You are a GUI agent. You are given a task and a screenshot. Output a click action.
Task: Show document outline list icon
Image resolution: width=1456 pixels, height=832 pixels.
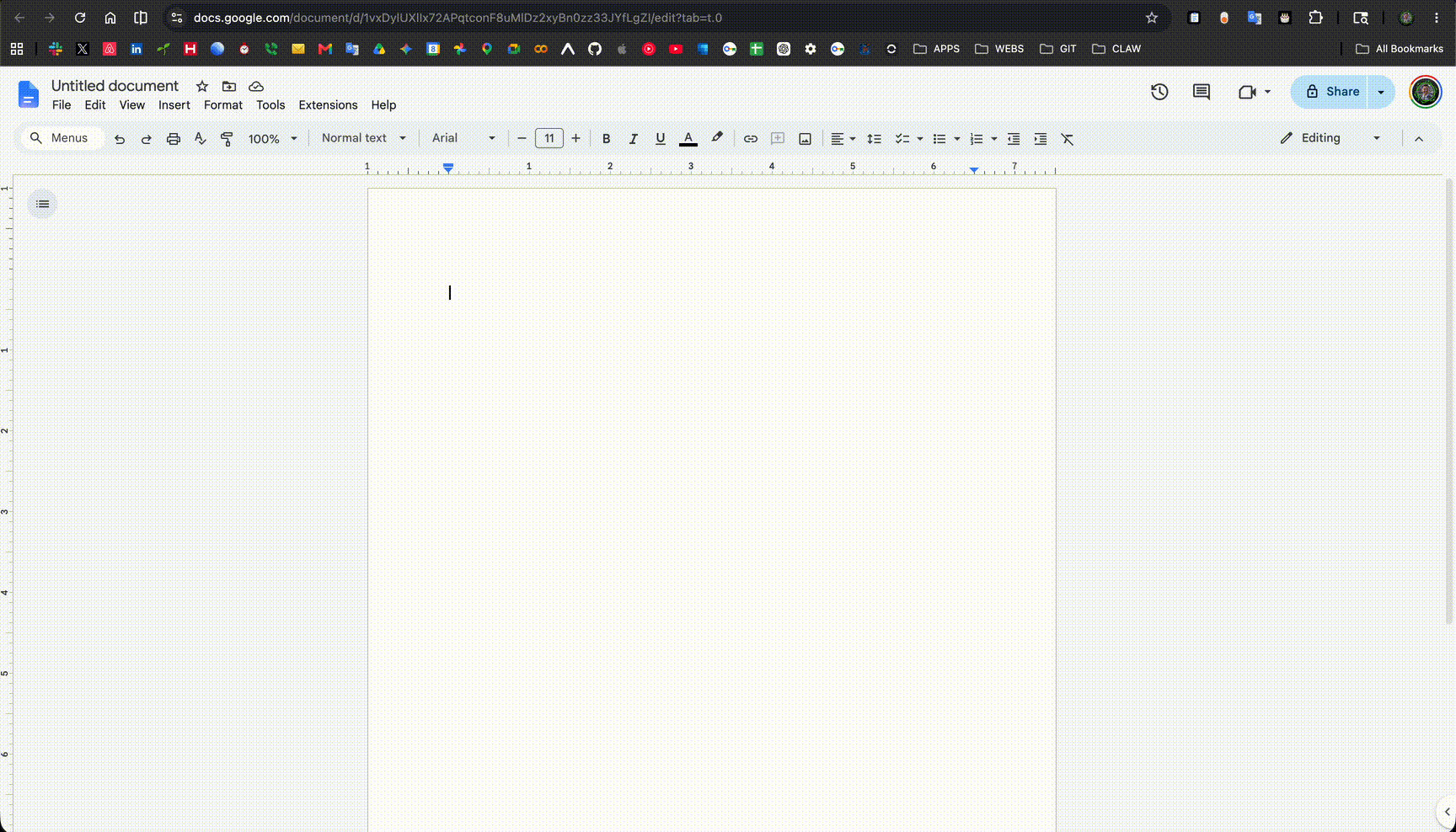click(x=42, y=204)
